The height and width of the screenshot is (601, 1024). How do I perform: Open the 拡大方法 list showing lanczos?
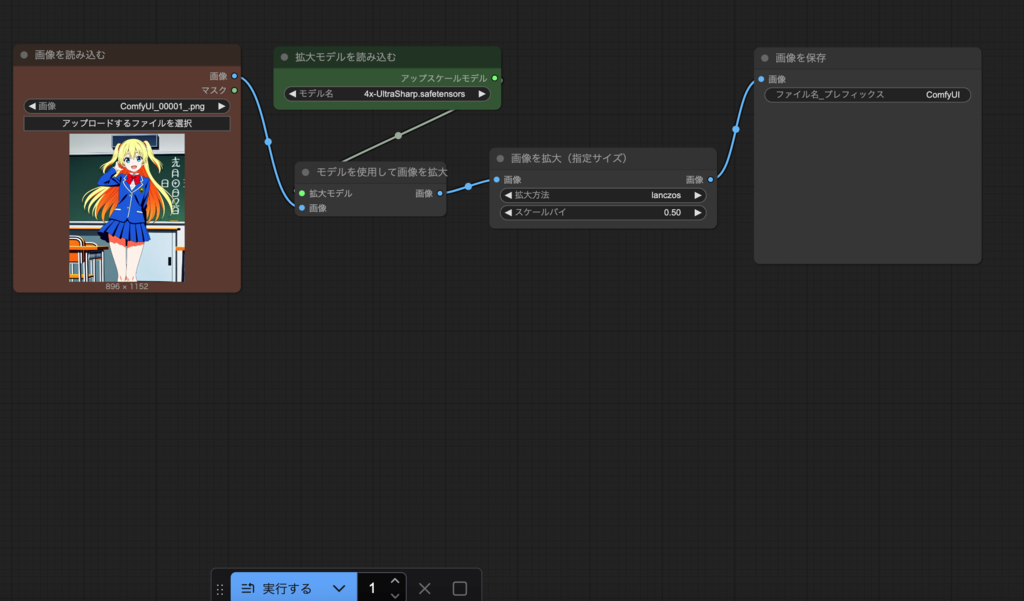603,195
